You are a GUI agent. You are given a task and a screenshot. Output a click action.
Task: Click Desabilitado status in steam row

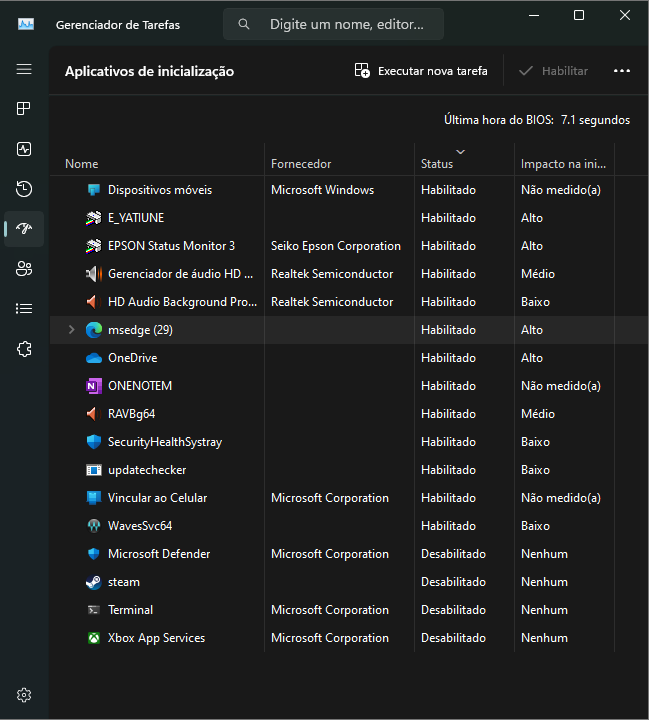pyautogui.click(x=453, y=582)
